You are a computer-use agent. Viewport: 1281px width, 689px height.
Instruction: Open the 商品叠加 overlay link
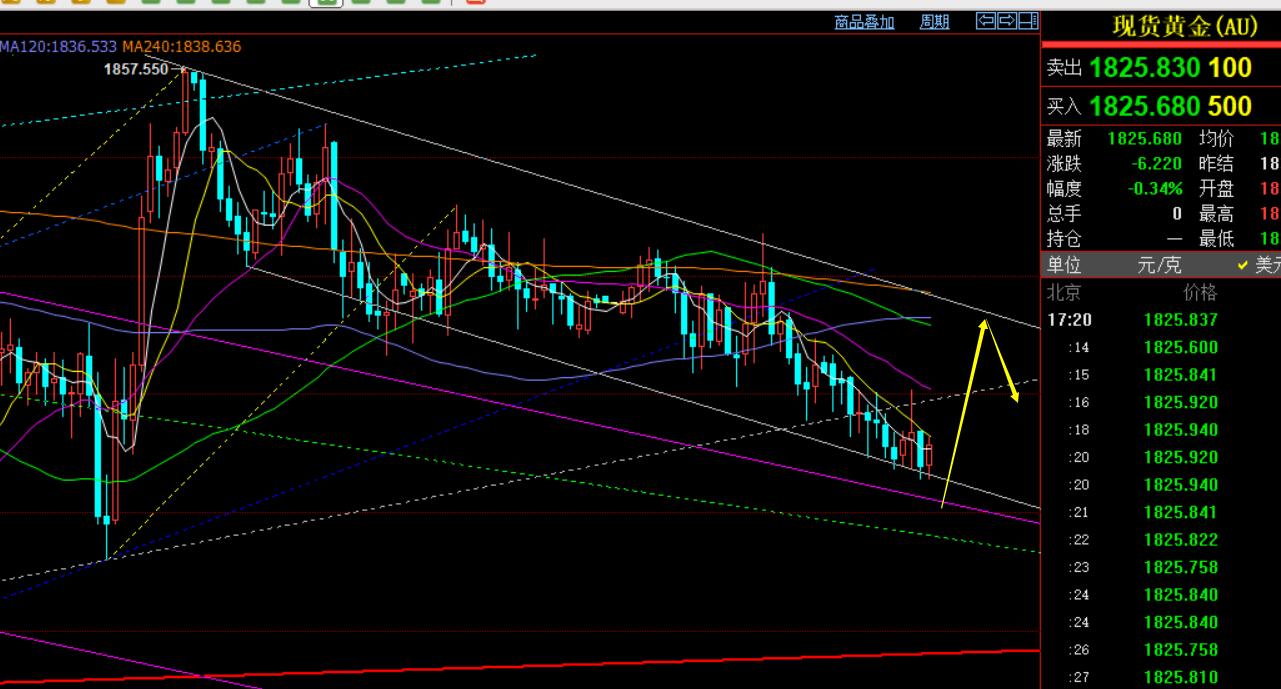tap(864, 22)
